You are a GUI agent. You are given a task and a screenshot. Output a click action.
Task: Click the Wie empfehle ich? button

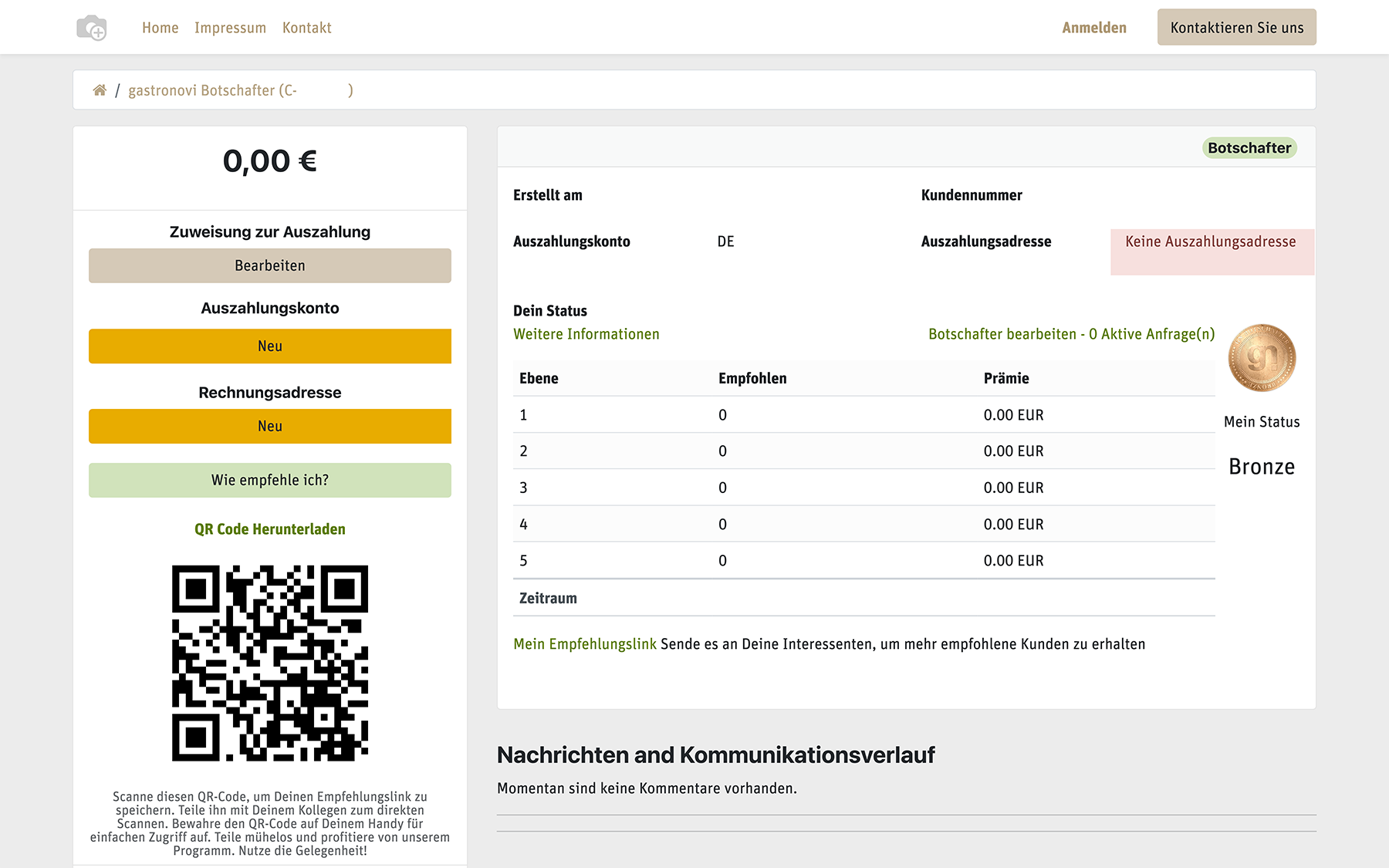270,480
